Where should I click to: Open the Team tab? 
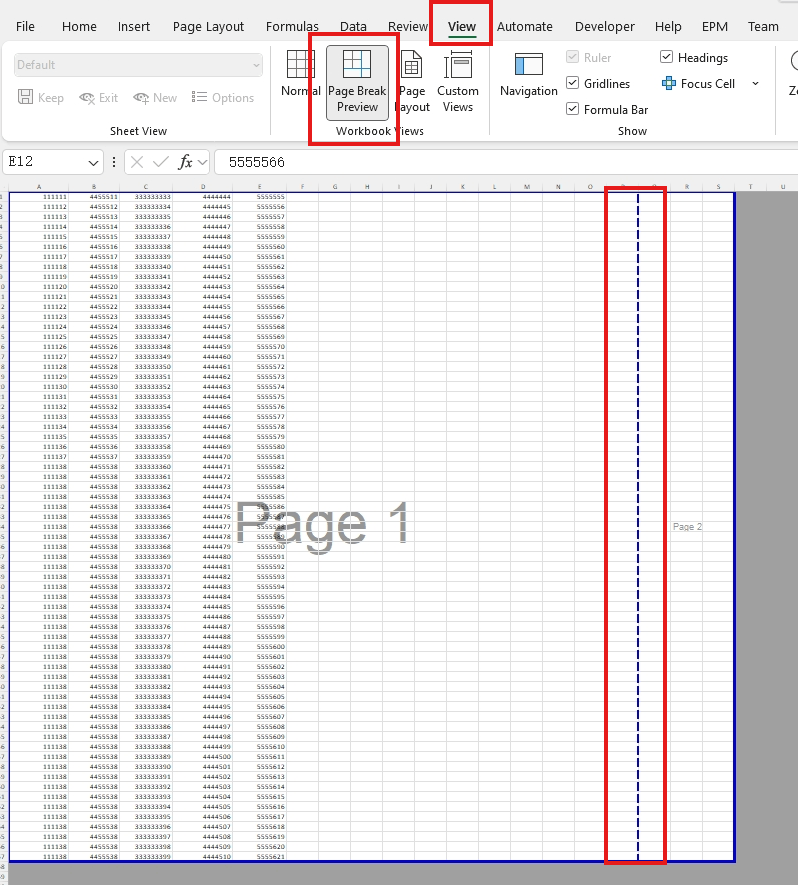763,27
